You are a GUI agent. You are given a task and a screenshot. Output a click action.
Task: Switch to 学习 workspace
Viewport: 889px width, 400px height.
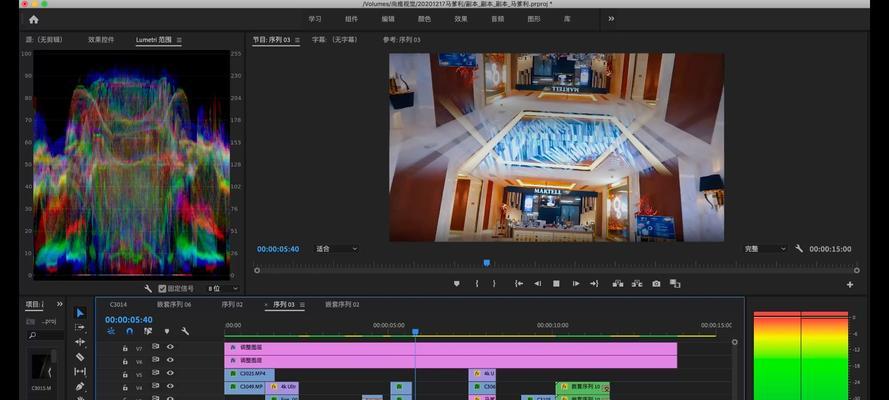(x=315, y=19)
